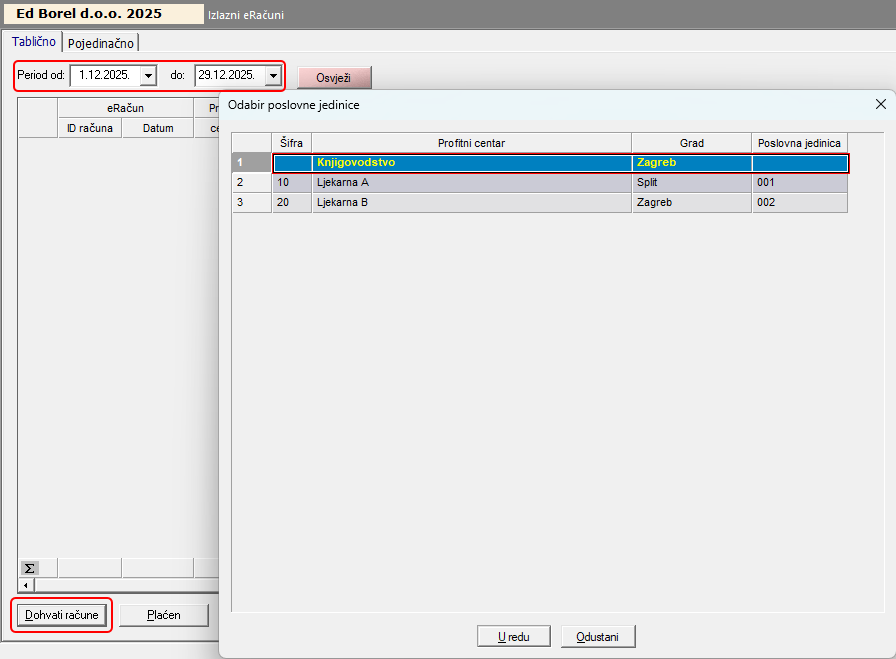Click the sigma sum icon
896x659 pixels.
point(29,567)
